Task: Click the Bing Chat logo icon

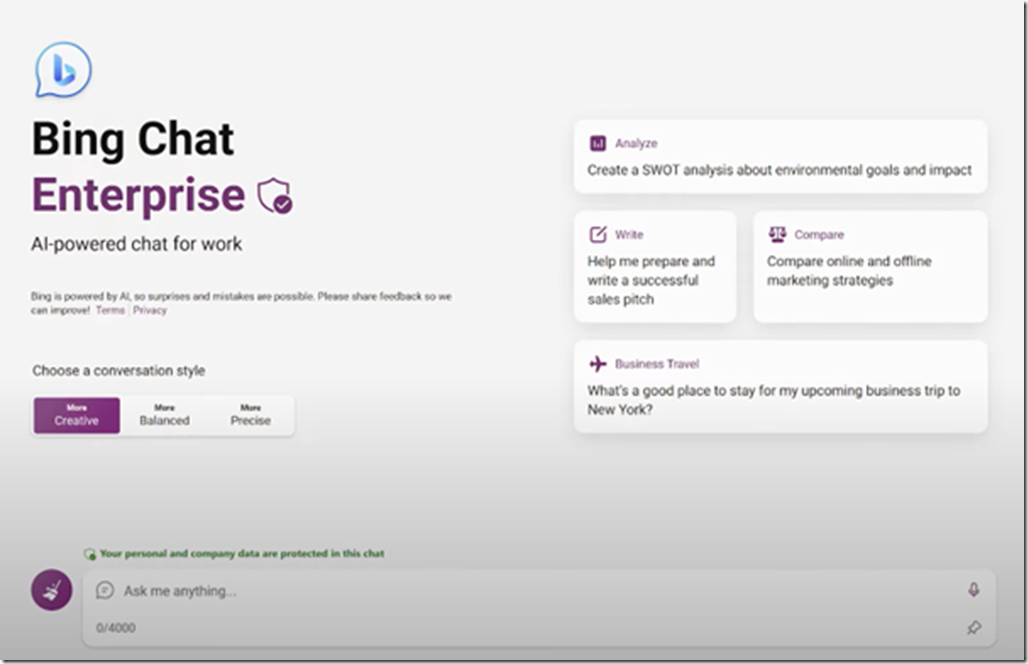Action: [63, 70]
